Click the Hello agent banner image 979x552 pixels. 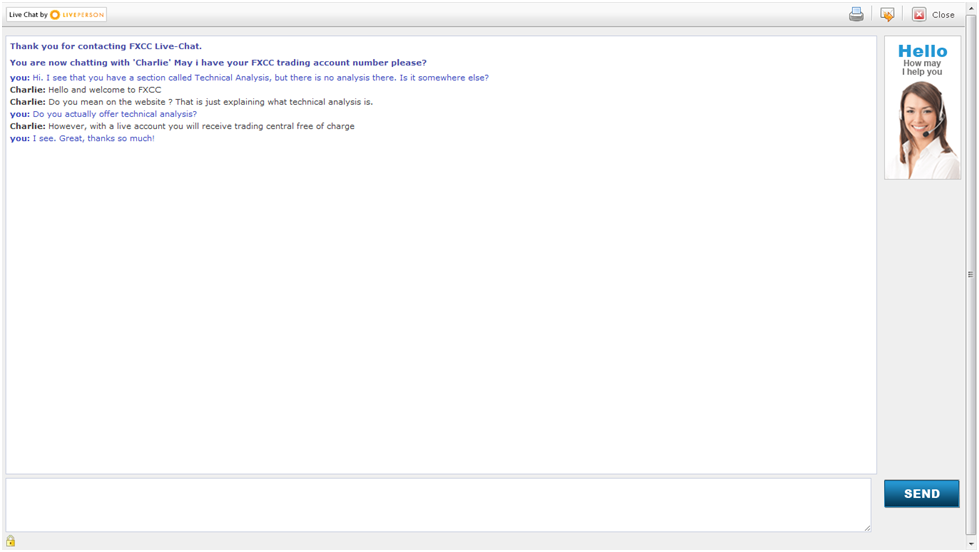(922, 108)
